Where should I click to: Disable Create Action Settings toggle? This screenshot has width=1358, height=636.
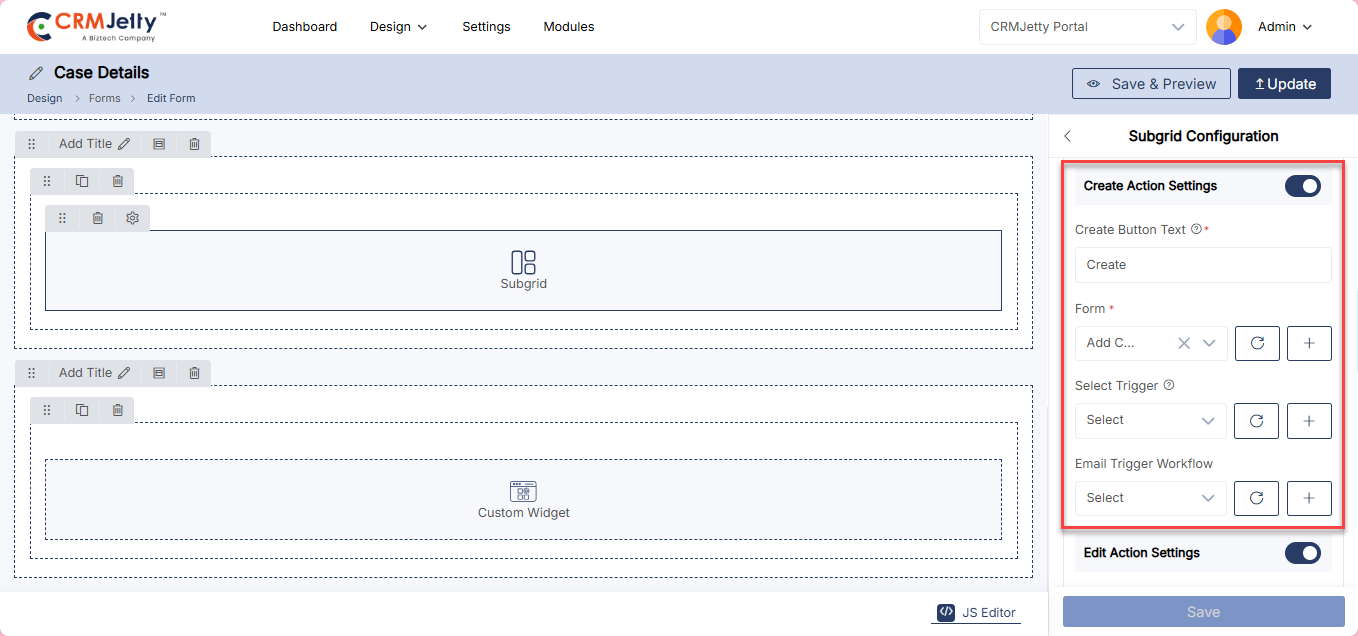tap(1302, 186)
